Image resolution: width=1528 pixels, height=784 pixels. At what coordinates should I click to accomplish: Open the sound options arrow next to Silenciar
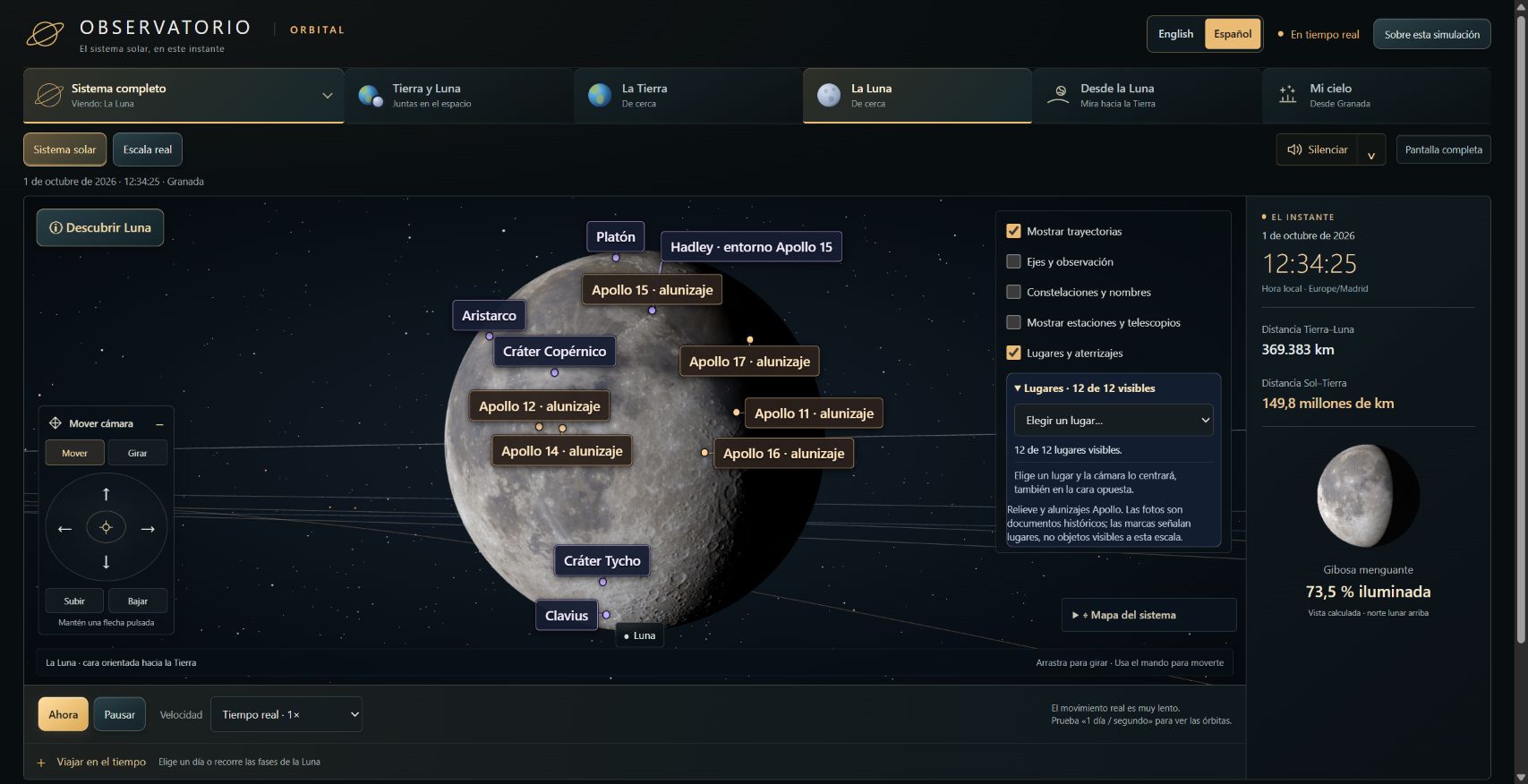point(1371,150)
